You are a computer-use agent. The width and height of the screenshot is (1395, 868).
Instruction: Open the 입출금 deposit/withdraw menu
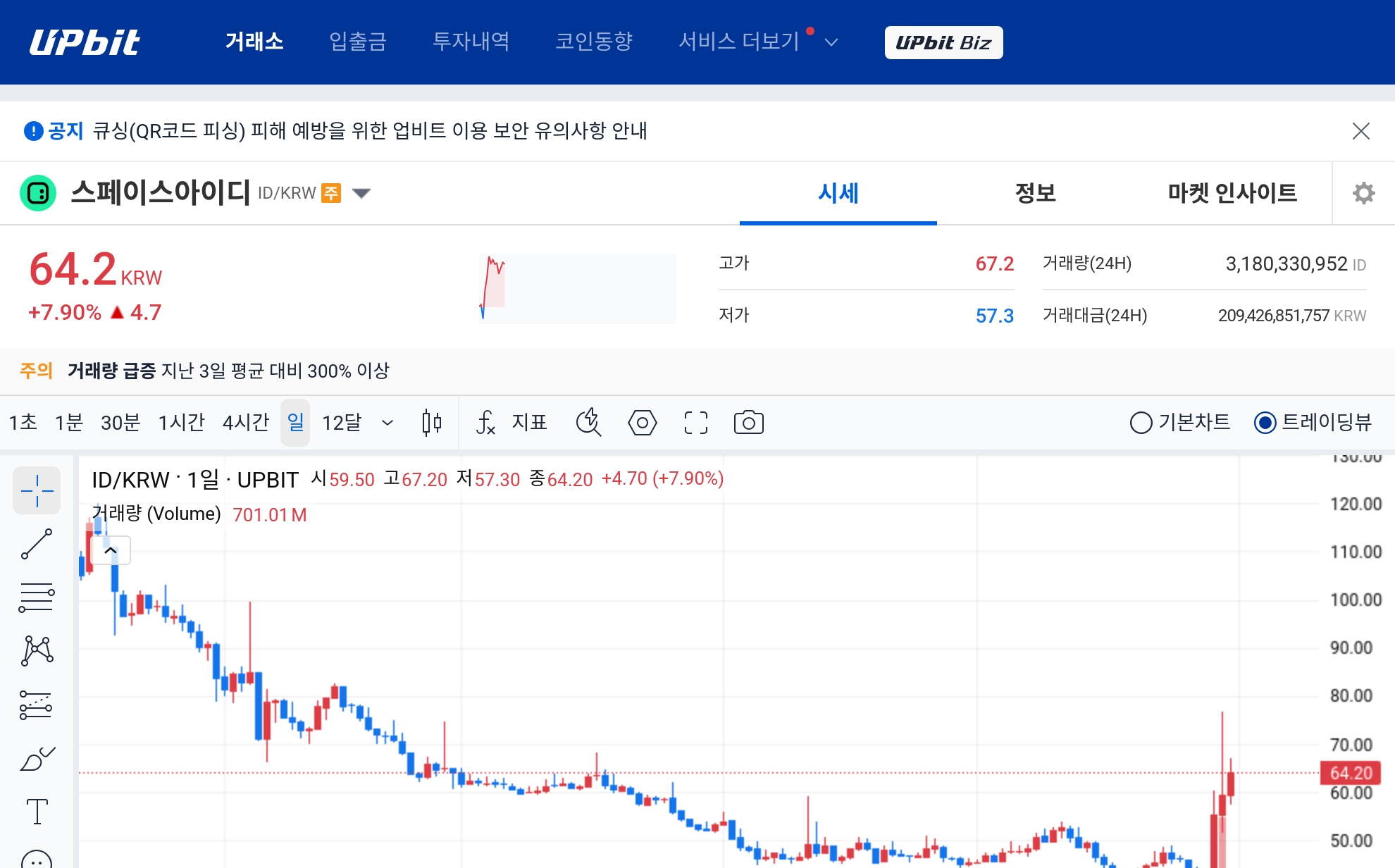(358, 42)
